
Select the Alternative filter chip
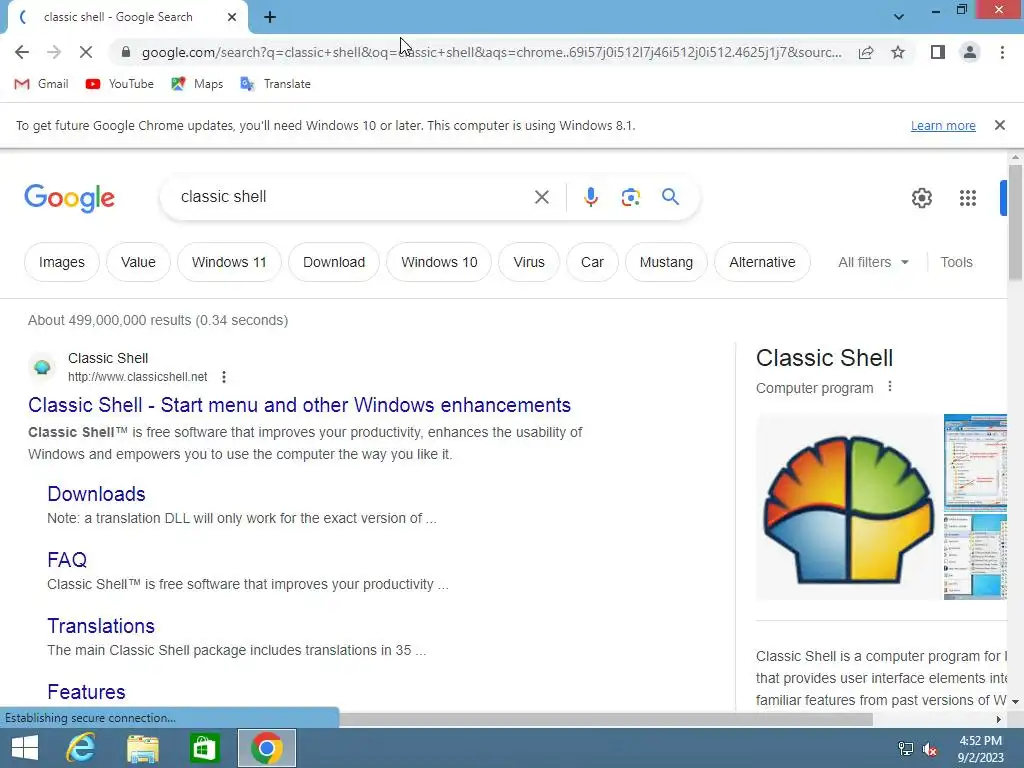[x=762, y=262]
